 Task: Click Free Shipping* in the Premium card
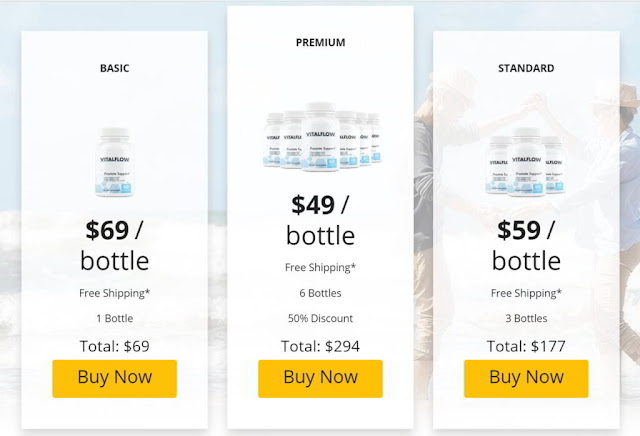(320, 268)
